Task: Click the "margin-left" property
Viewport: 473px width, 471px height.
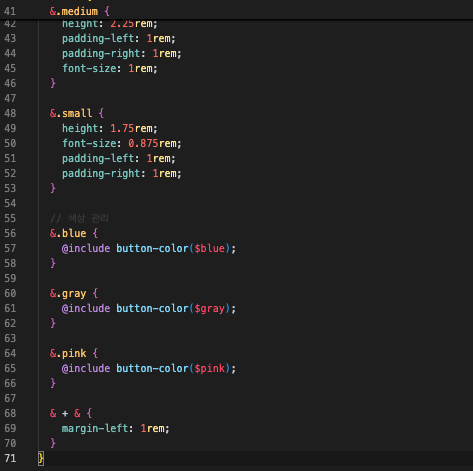Action: pyautogui.click(x=95, y=429)
